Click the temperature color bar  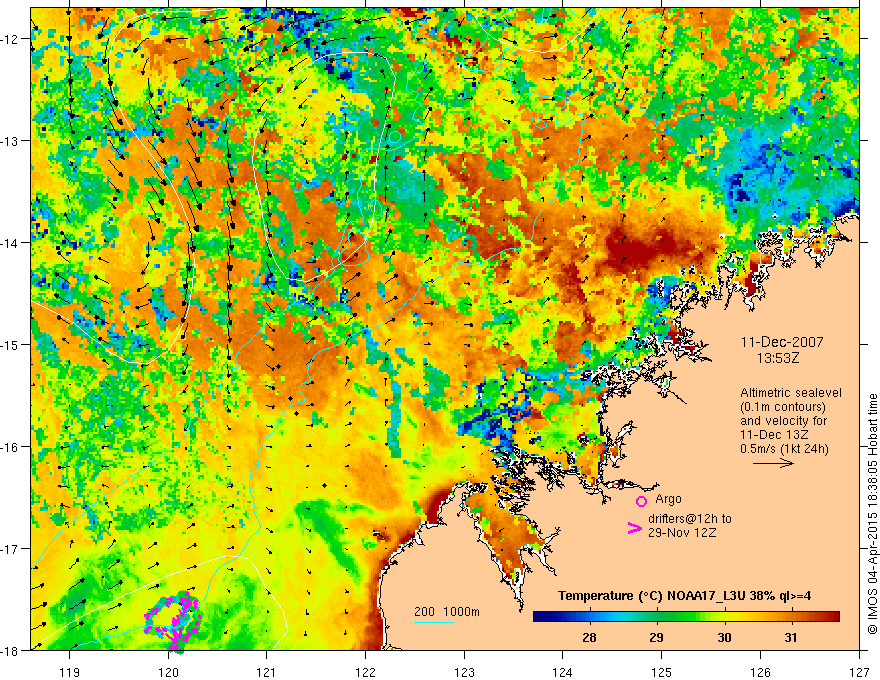(x=686, y=617)
